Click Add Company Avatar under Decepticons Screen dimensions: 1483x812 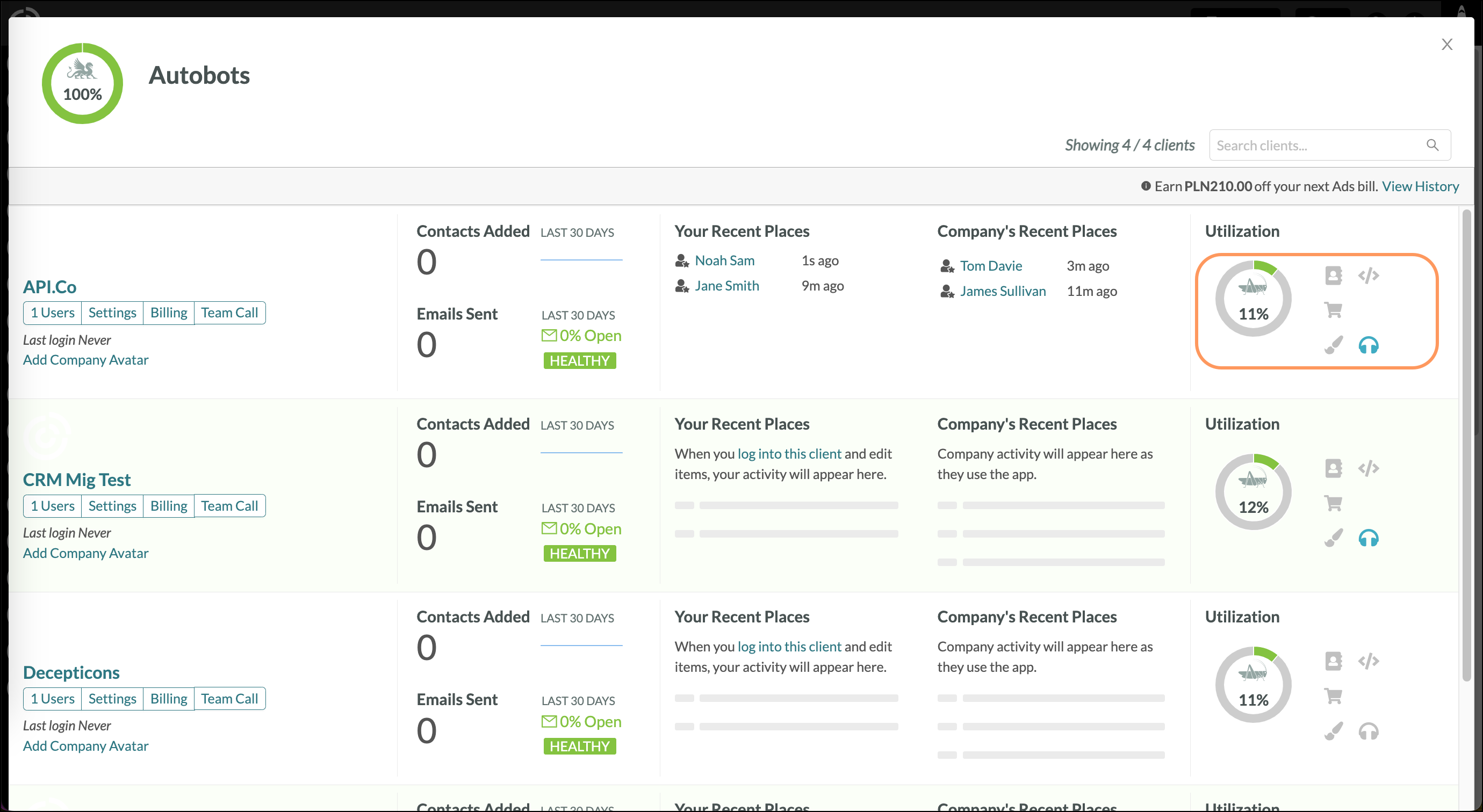(86, 746)
